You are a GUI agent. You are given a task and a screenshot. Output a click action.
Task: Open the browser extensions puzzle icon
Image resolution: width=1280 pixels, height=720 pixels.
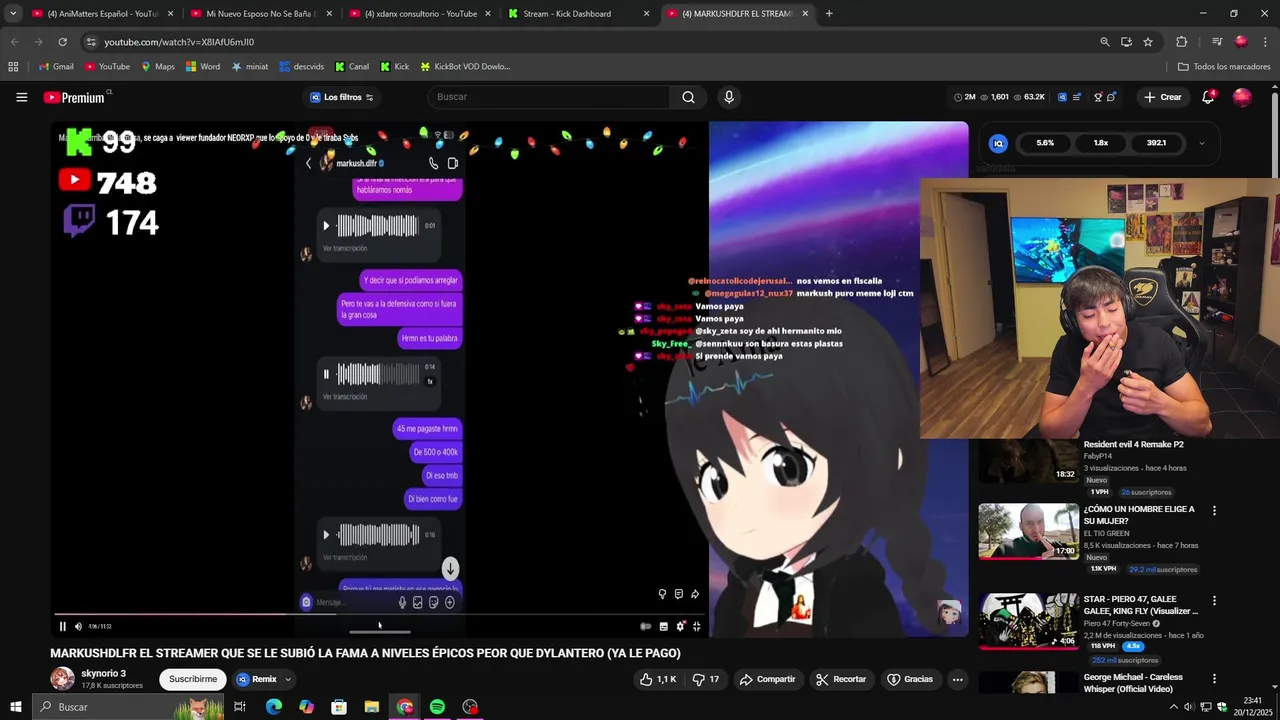pos(1182,42)
